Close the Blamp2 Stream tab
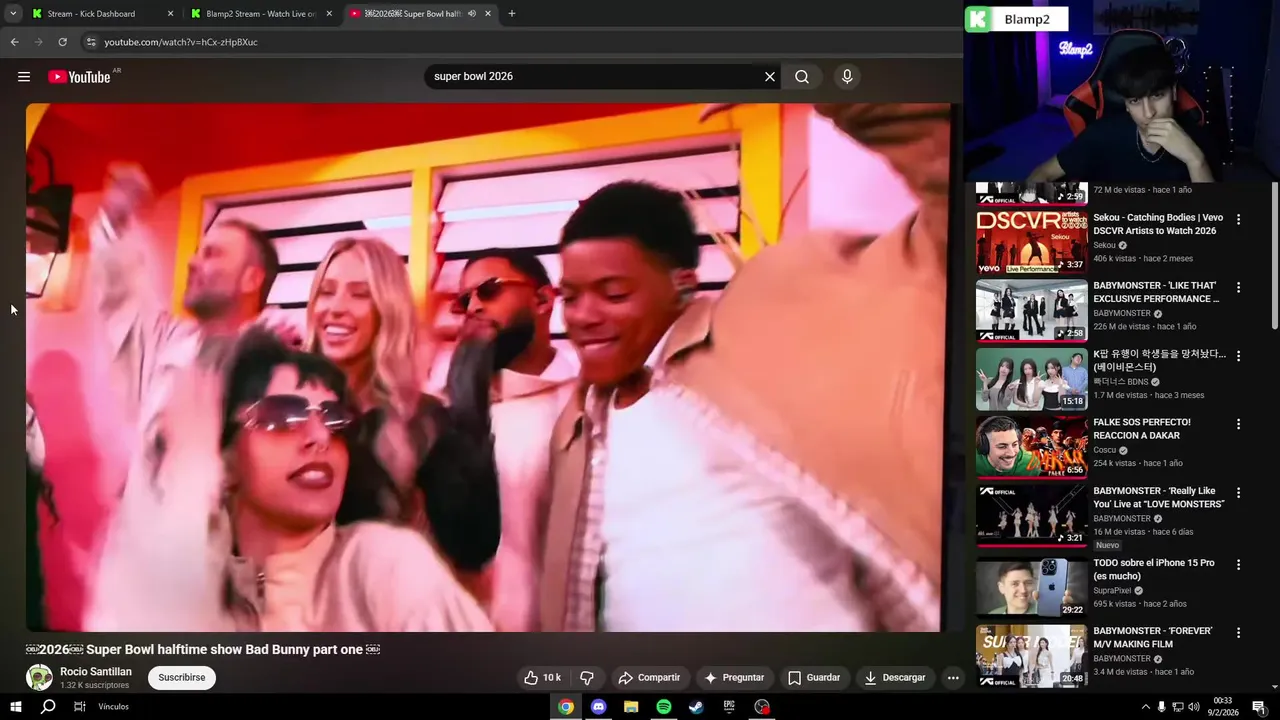 point(329,14)
